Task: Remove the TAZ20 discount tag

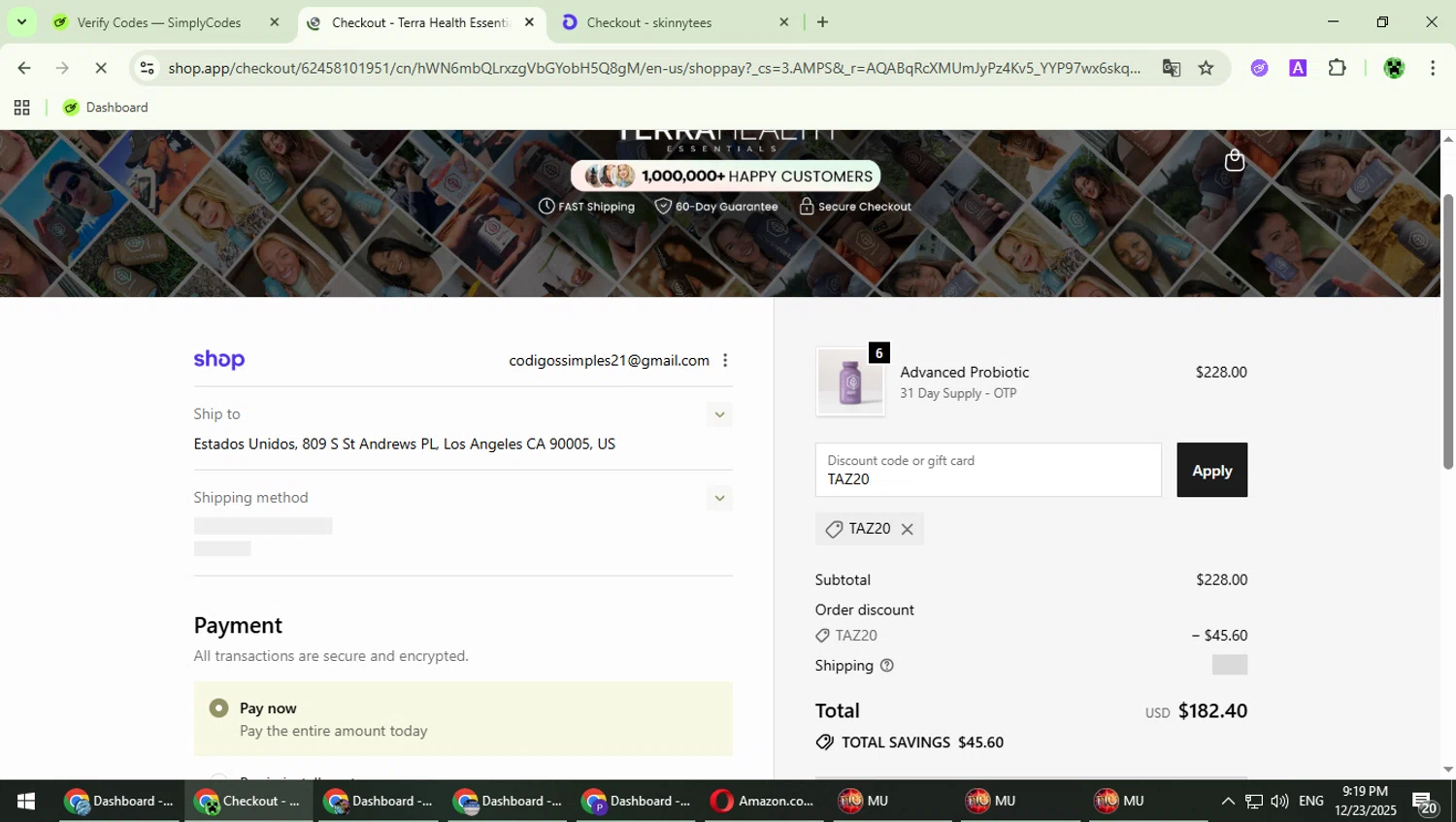Action: [907, 529]
